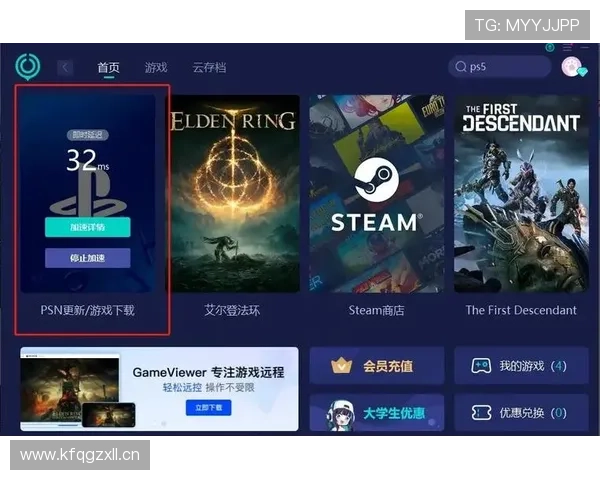This screenshot has height=480, width=600.
Task: Click the crown icon on 会员充值
Action: coord(341,366)
